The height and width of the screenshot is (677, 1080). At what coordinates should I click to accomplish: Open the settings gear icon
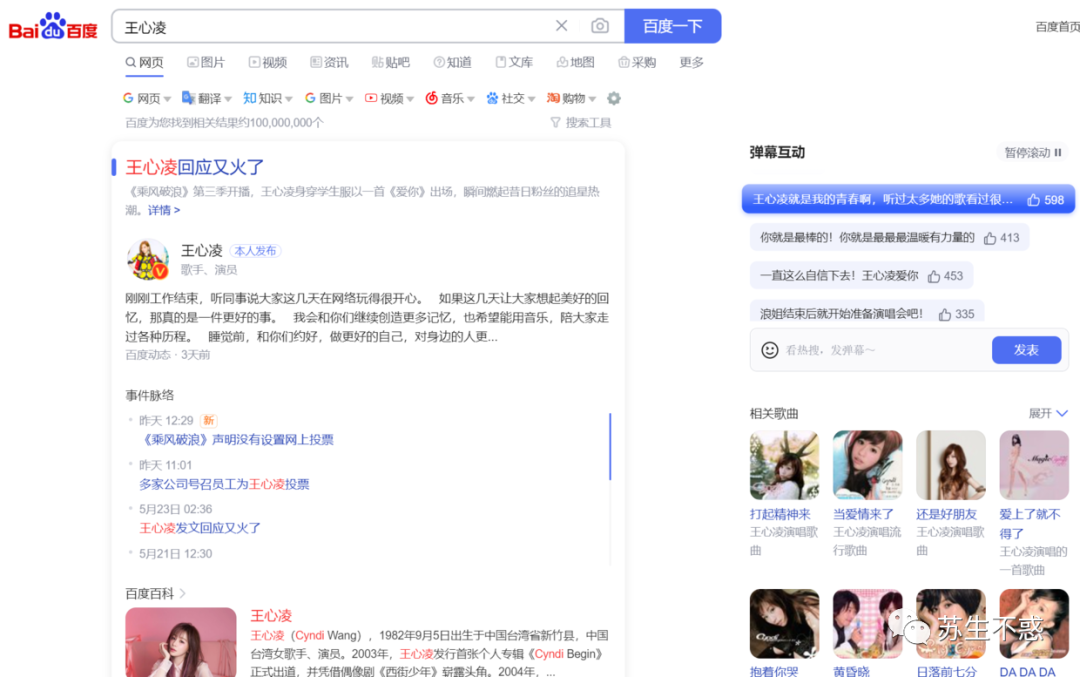tap(614, 98)
